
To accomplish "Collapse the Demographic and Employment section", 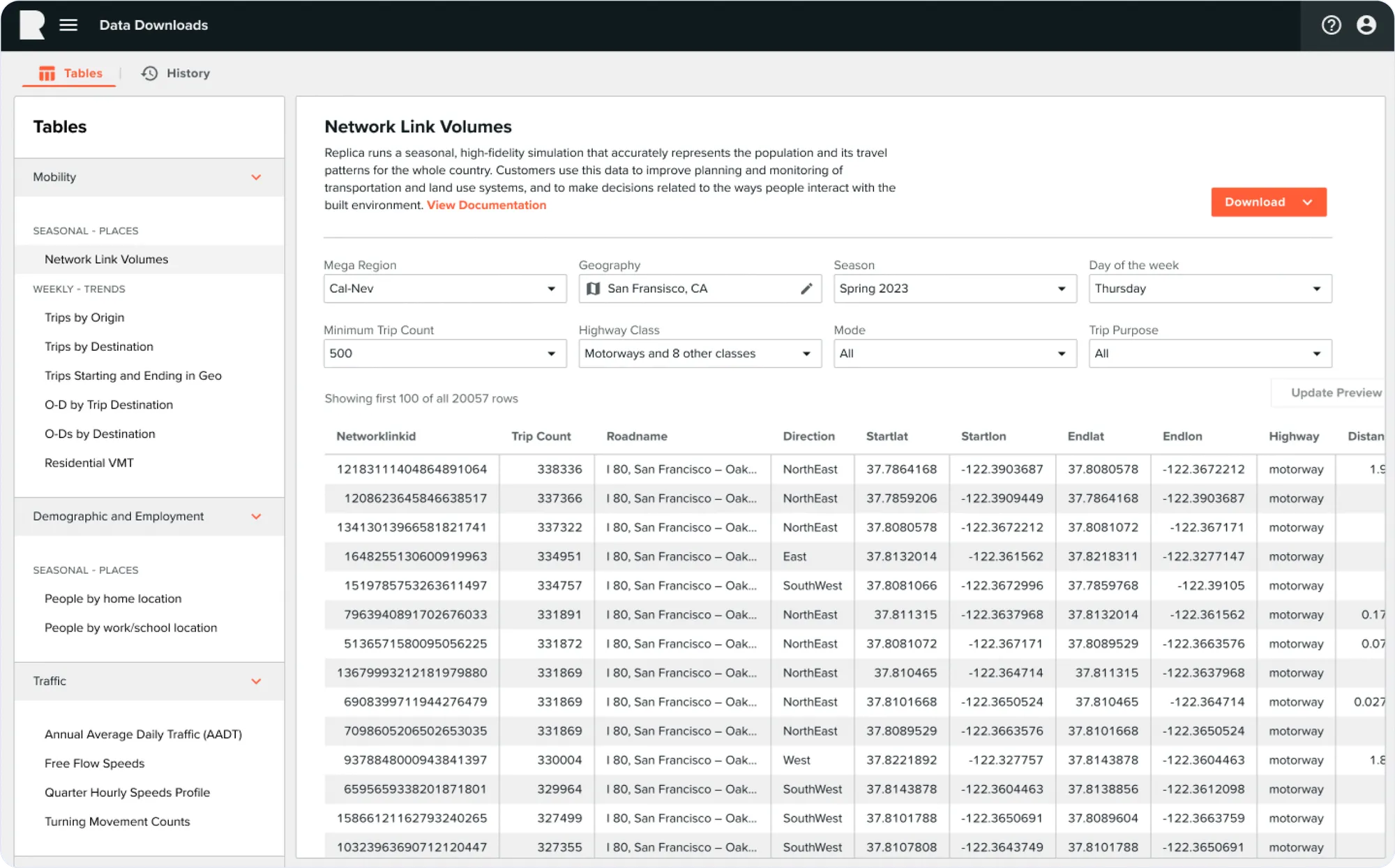I will [x=256, y=517].
